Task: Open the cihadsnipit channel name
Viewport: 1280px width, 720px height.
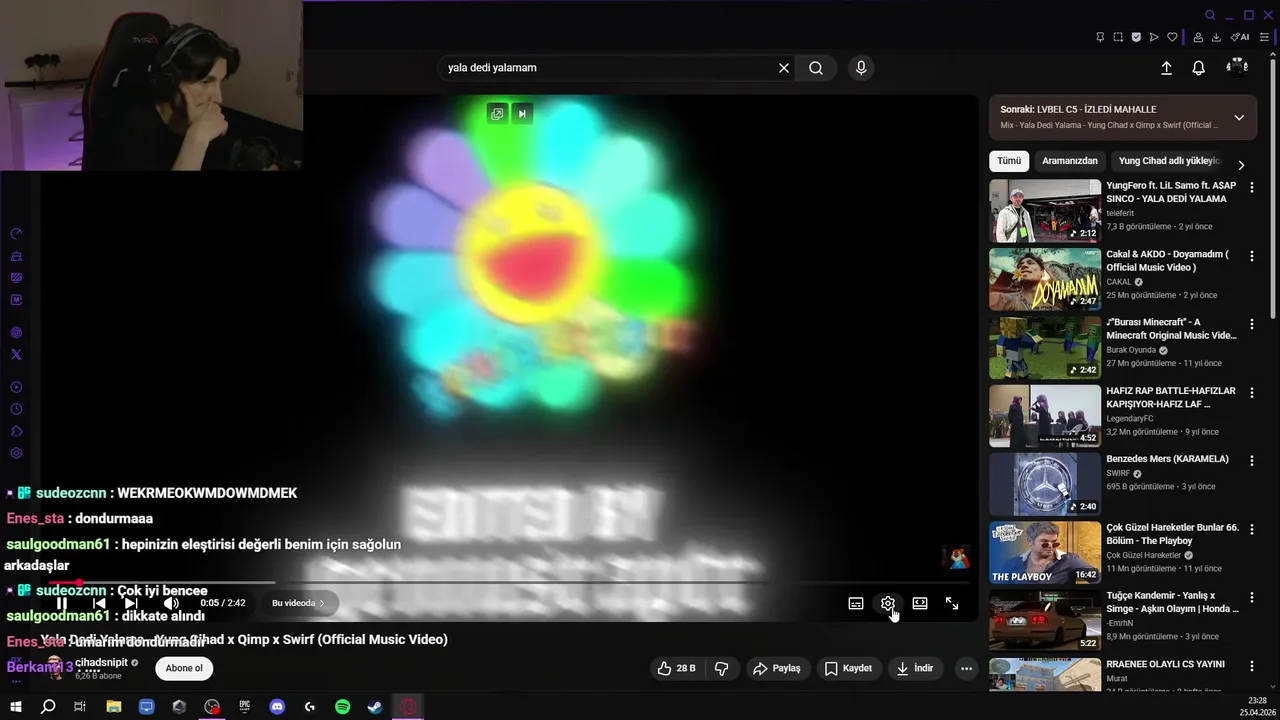Action: 101,662
